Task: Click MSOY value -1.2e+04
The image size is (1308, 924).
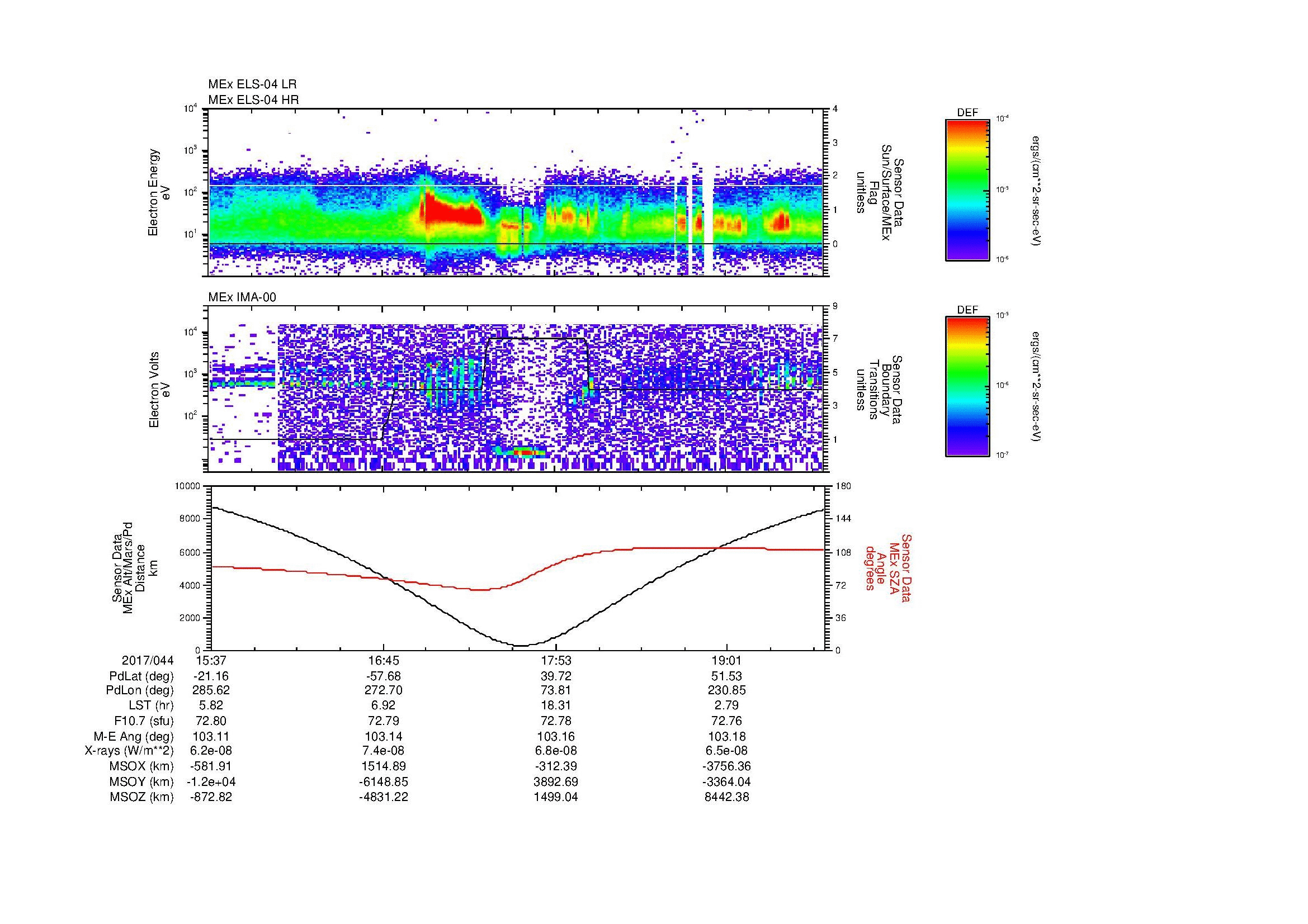Action: coord(211,781)
